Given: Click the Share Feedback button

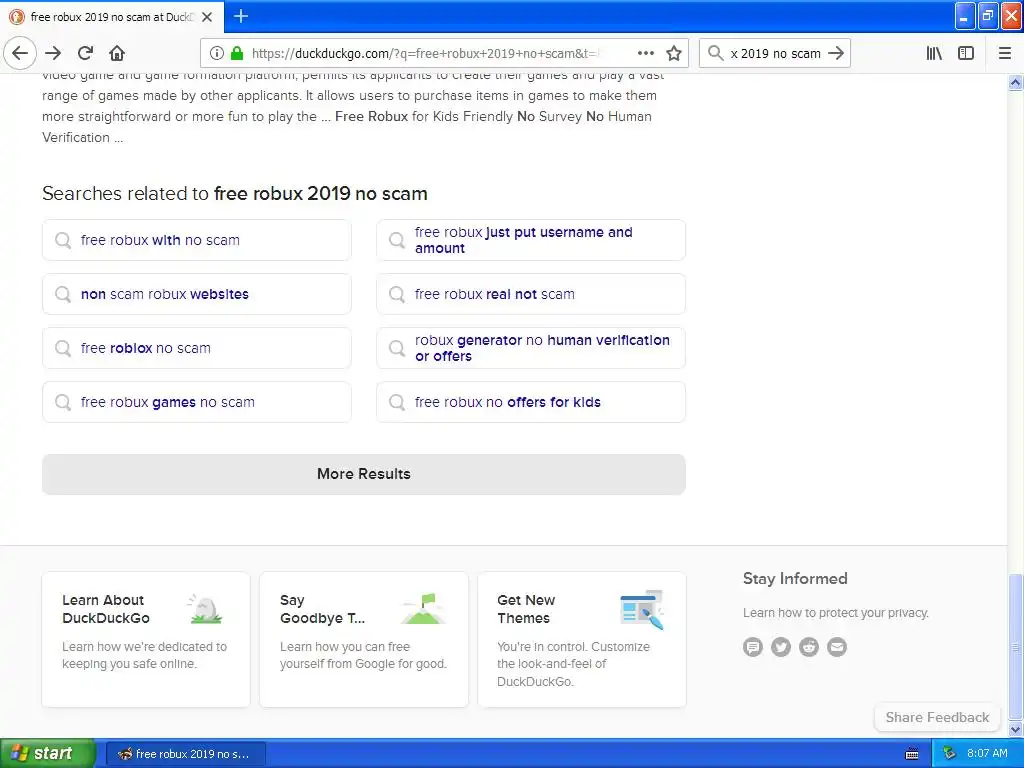Looking at the screenshot, I should [x=937, y=717].
